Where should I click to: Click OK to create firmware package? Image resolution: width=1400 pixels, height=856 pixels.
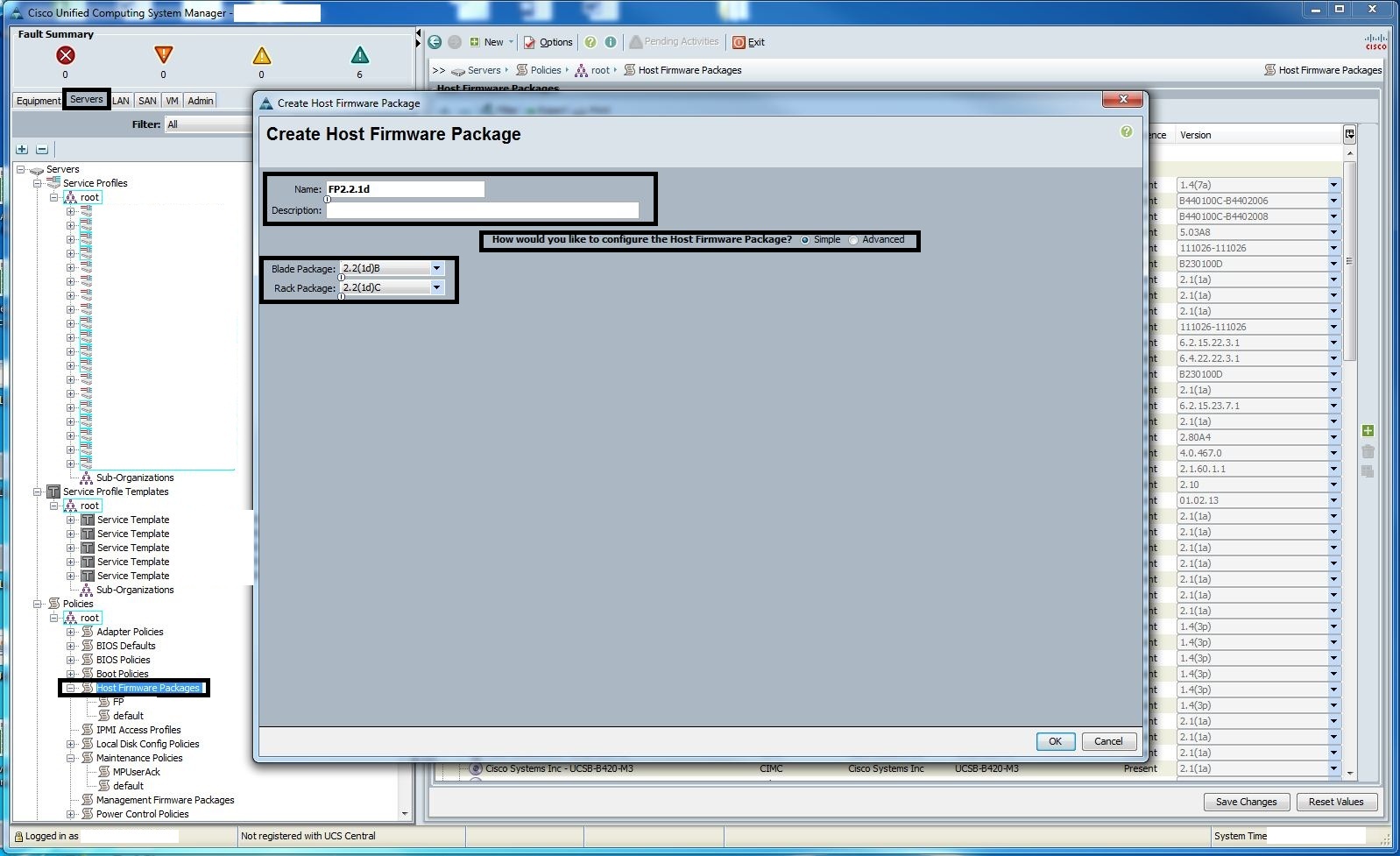click(1055, 741)
